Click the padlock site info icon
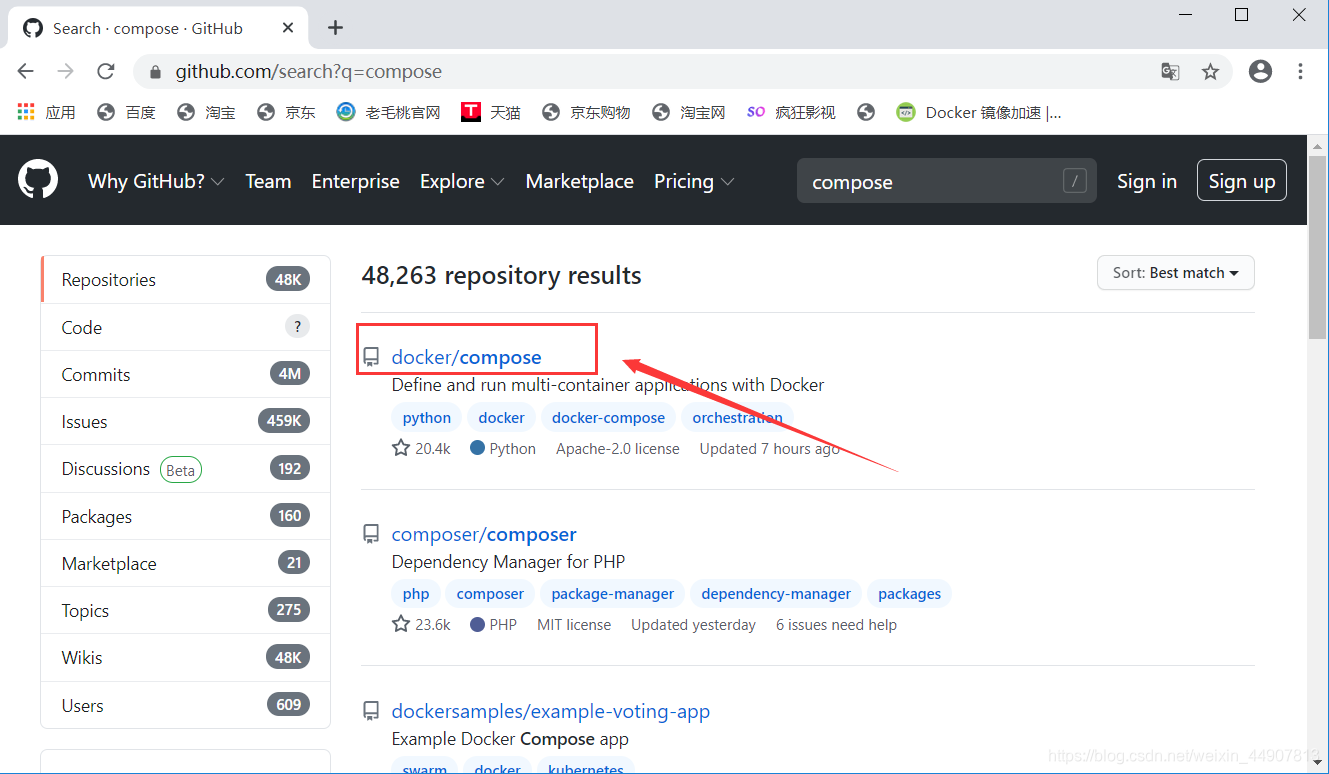This screenshot has height=774, width=1329. coord(155,72)
